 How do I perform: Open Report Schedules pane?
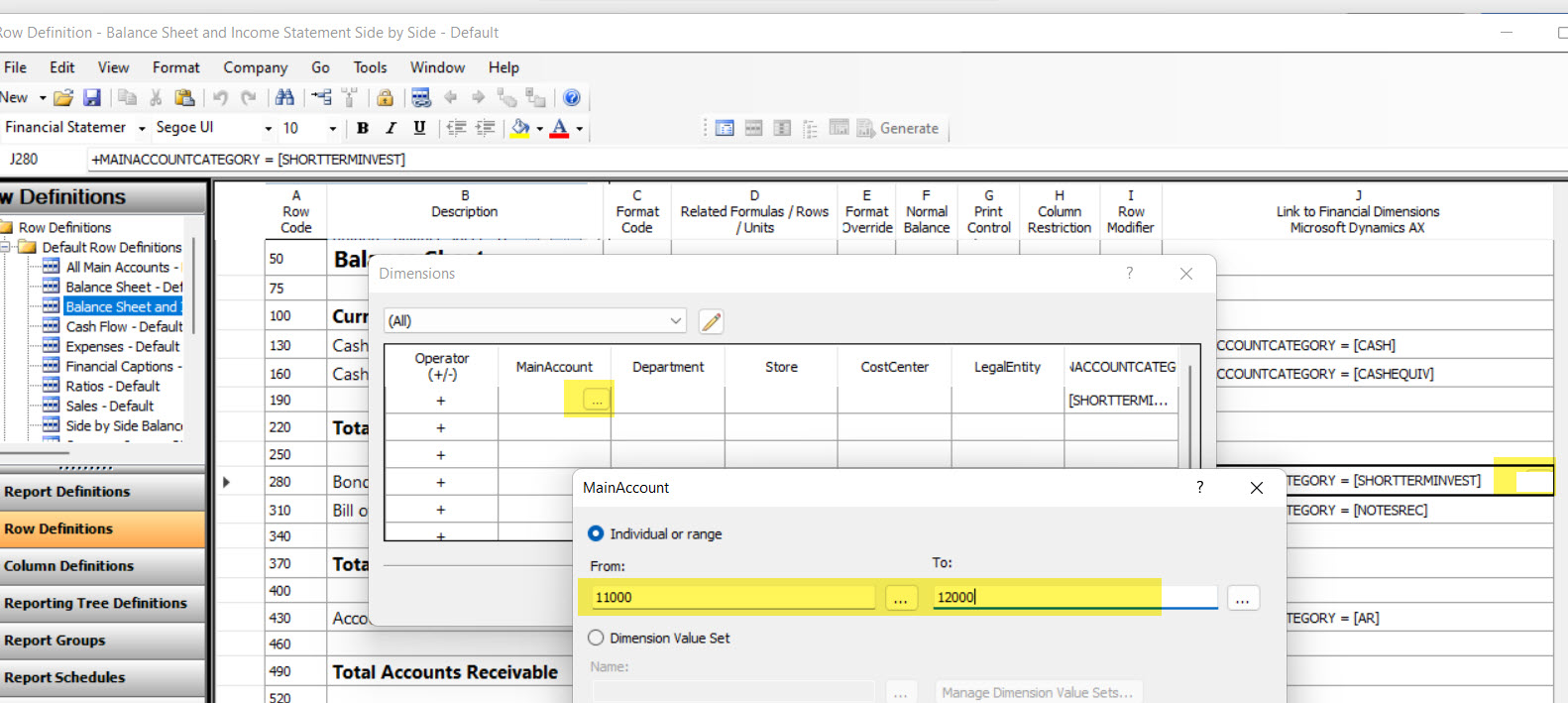[x=102, y=677]
